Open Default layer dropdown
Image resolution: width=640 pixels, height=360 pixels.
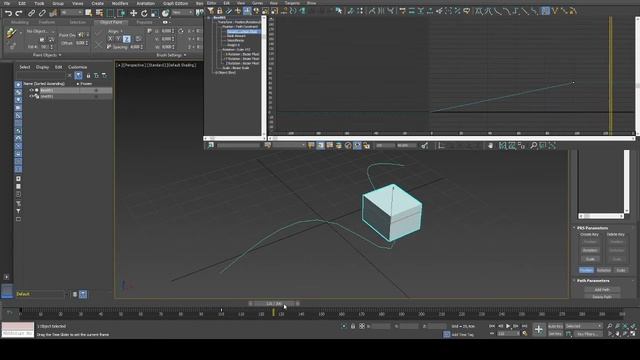pos(41,294)
